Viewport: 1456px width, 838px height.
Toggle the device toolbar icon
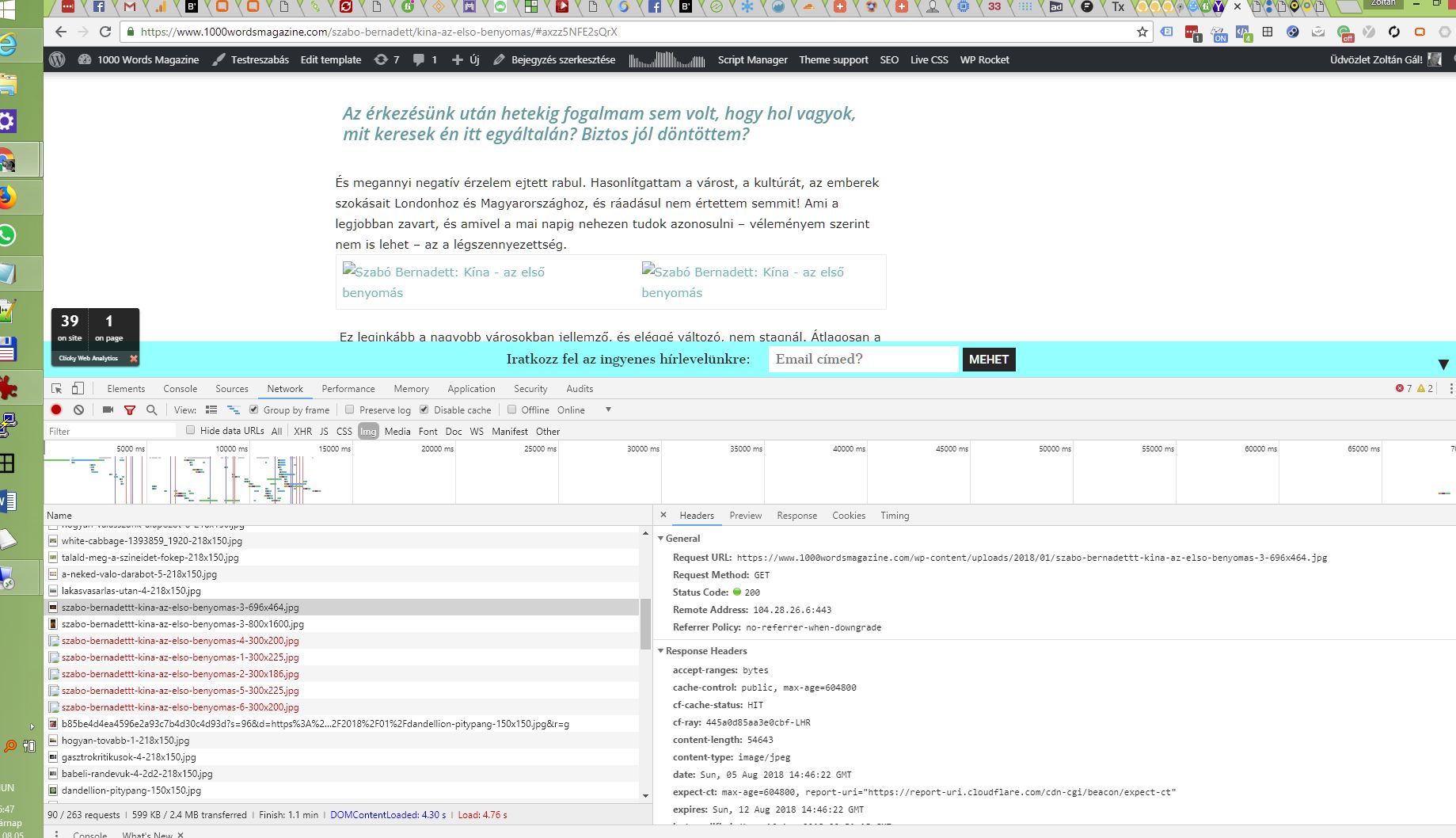(x=78, y=388)
